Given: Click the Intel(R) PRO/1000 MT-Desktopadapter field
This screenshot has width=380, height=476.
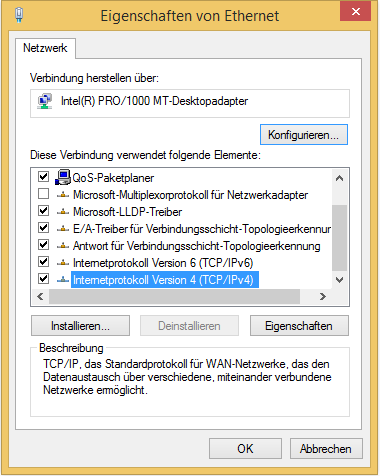Looking at the screenshot, I should tap(190, 103).
